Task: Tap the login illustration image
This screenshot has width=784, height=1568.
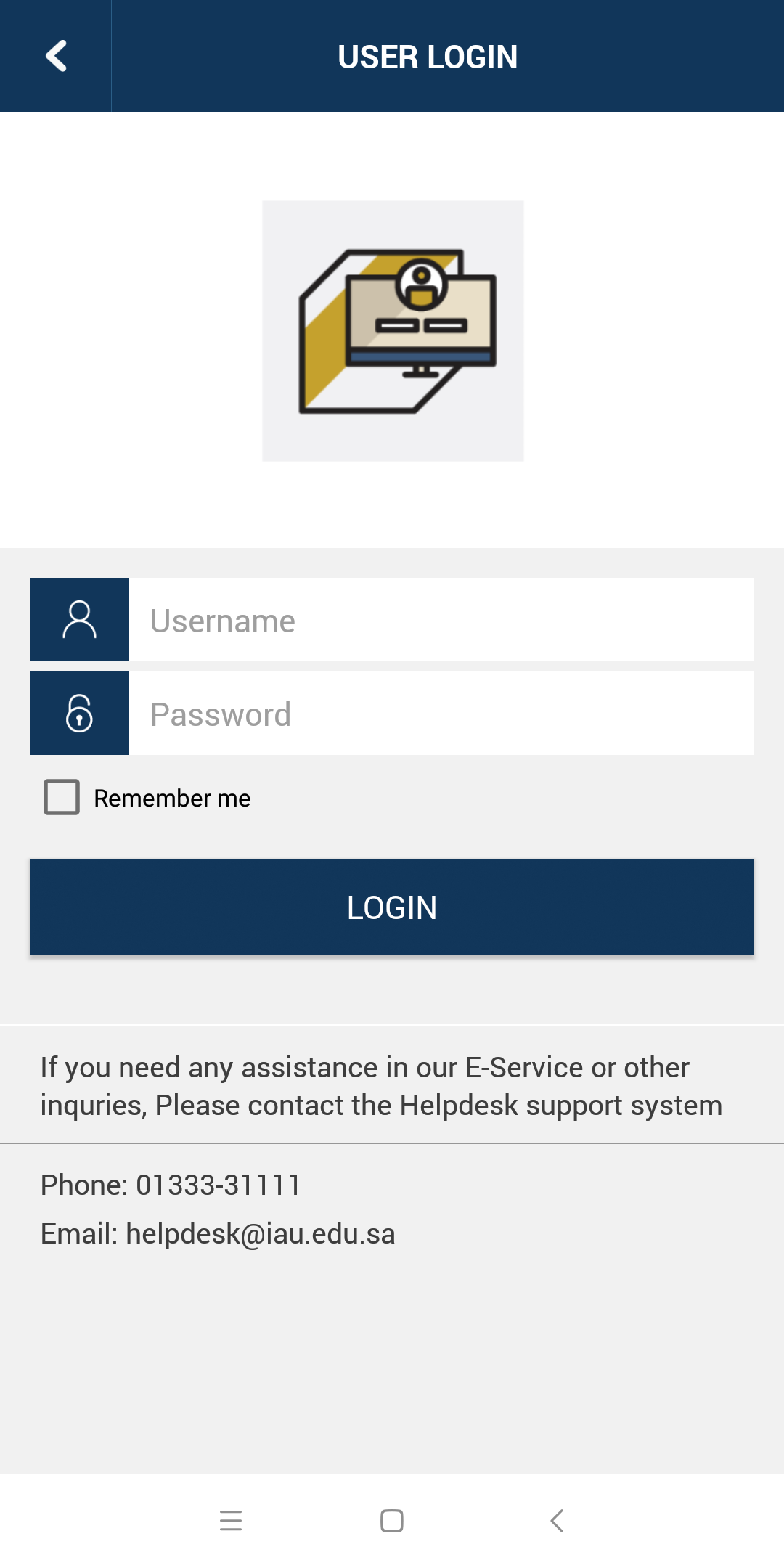Action: [x=393, y=331]
